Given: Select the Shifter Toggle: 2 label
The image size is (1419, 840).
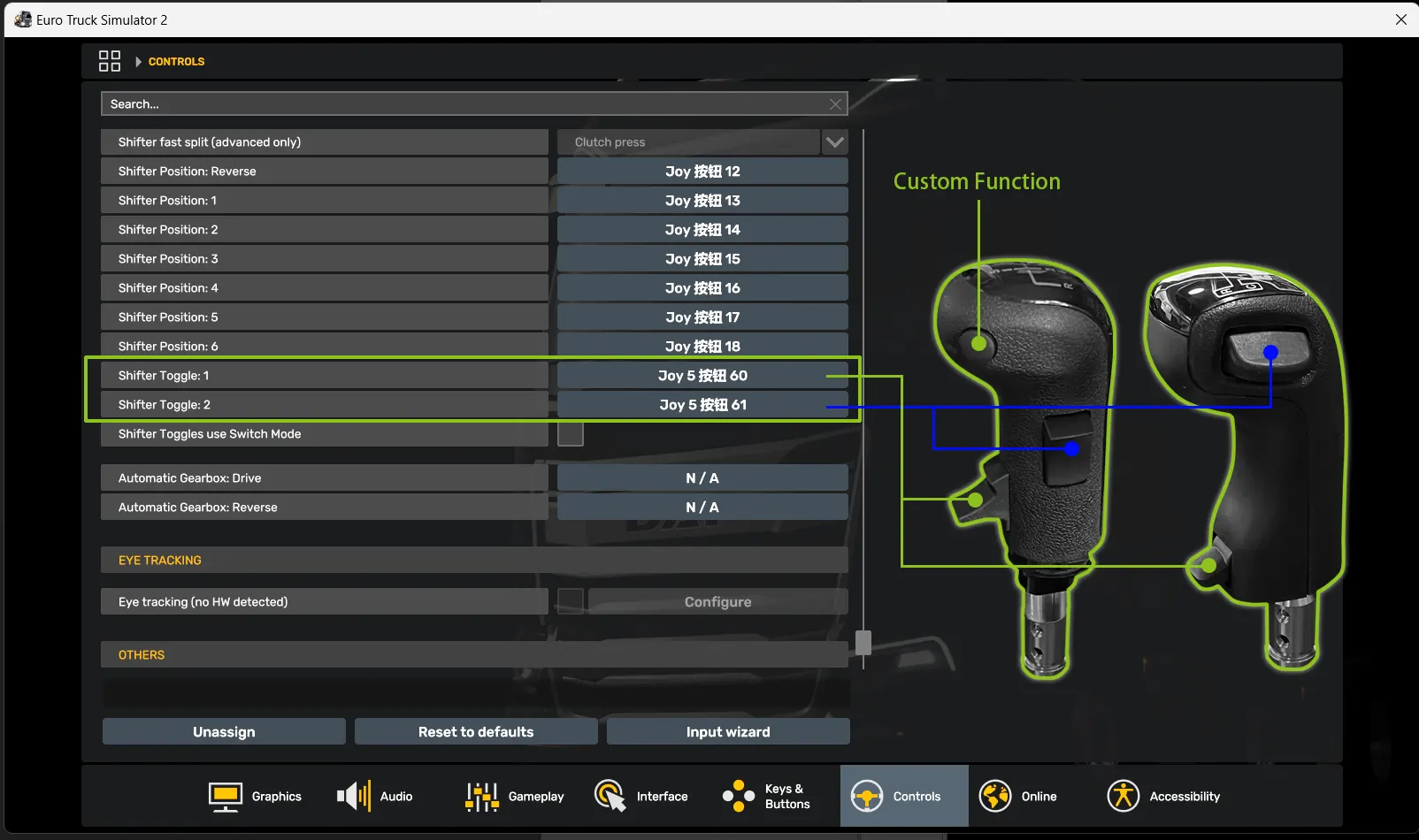Looking at the screenshot, I should coord(325,405).
